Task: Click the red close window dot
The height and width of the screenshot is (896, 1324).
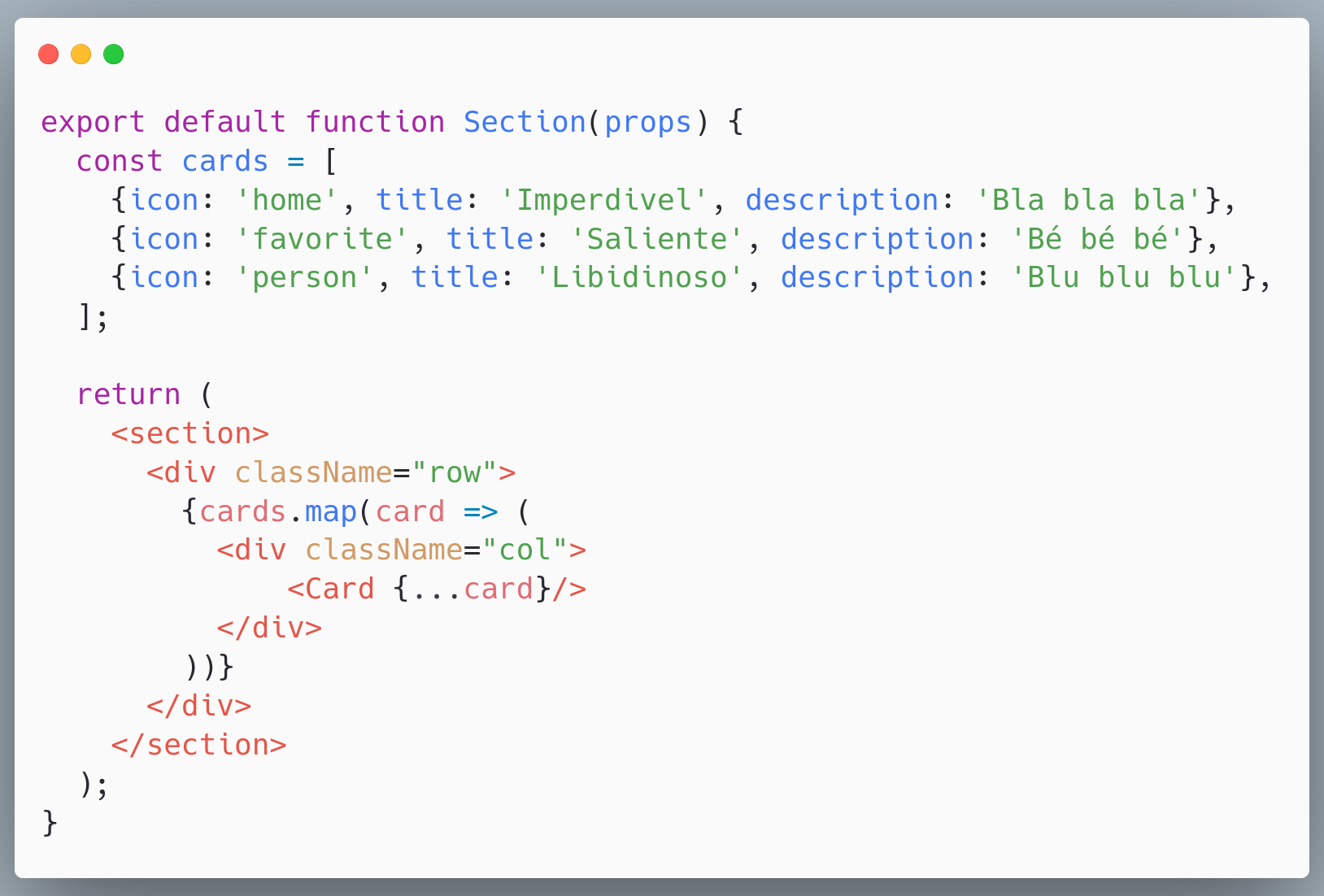Action: tap(49, 54)
